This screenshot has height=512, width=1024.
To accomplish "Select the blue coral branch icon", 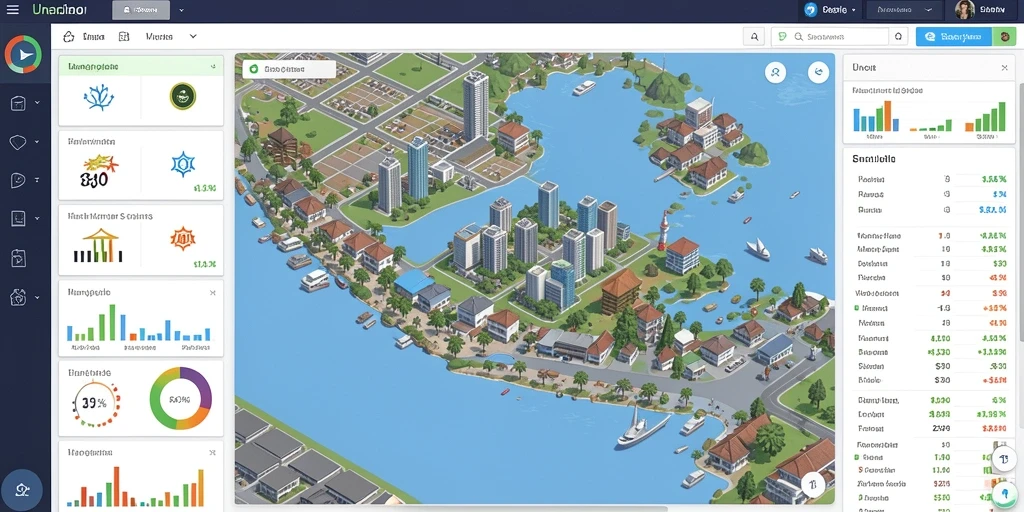I will [x=99, y=97].
